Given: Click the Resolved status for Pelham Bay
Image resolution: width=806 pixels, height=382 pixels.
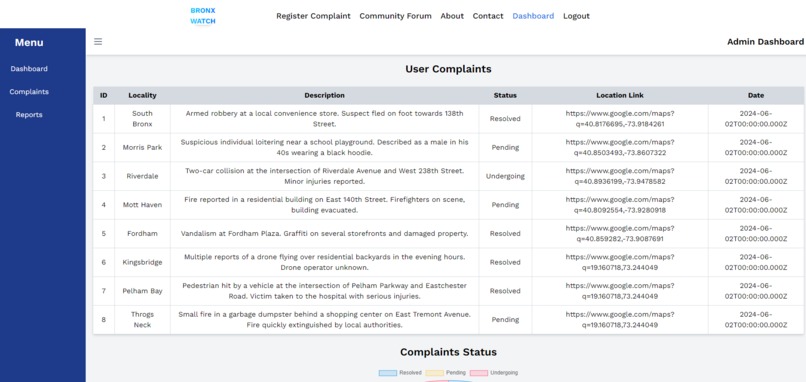Looking at the screenshot, I should (505, 291).
